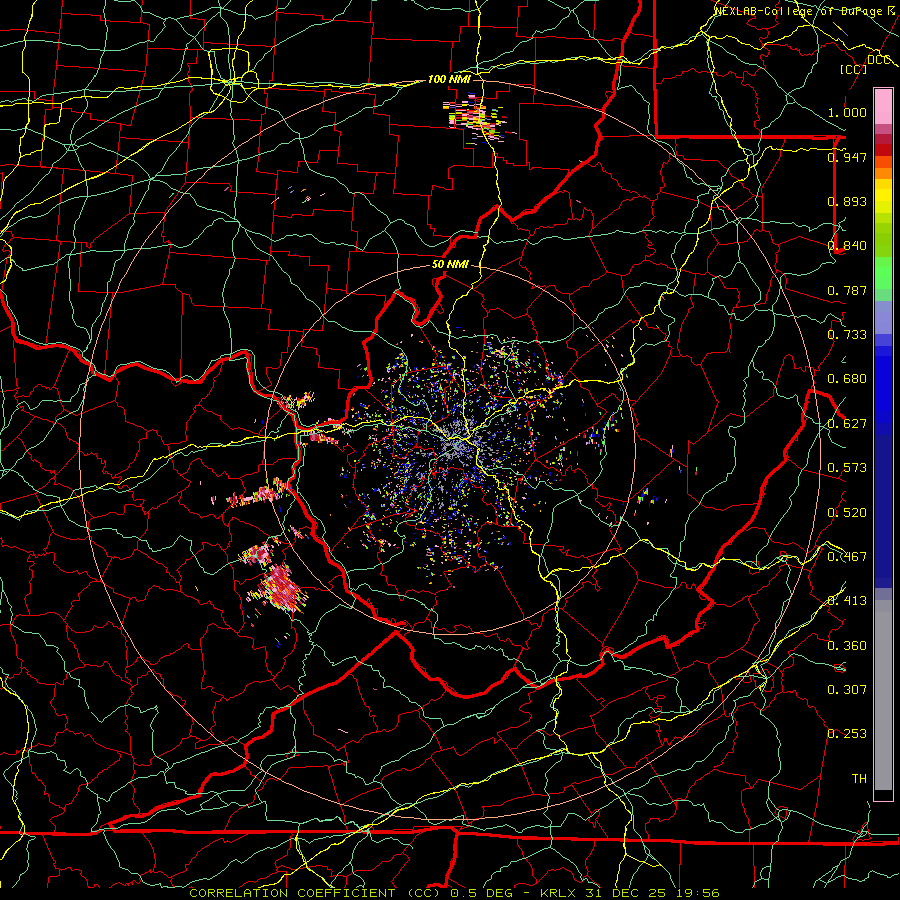Image resolution: width=900 pixels, height=900 pixels.
Task: Click the NEXLAB-College of DuPage watermark text
Action: (x=800, y=11)
